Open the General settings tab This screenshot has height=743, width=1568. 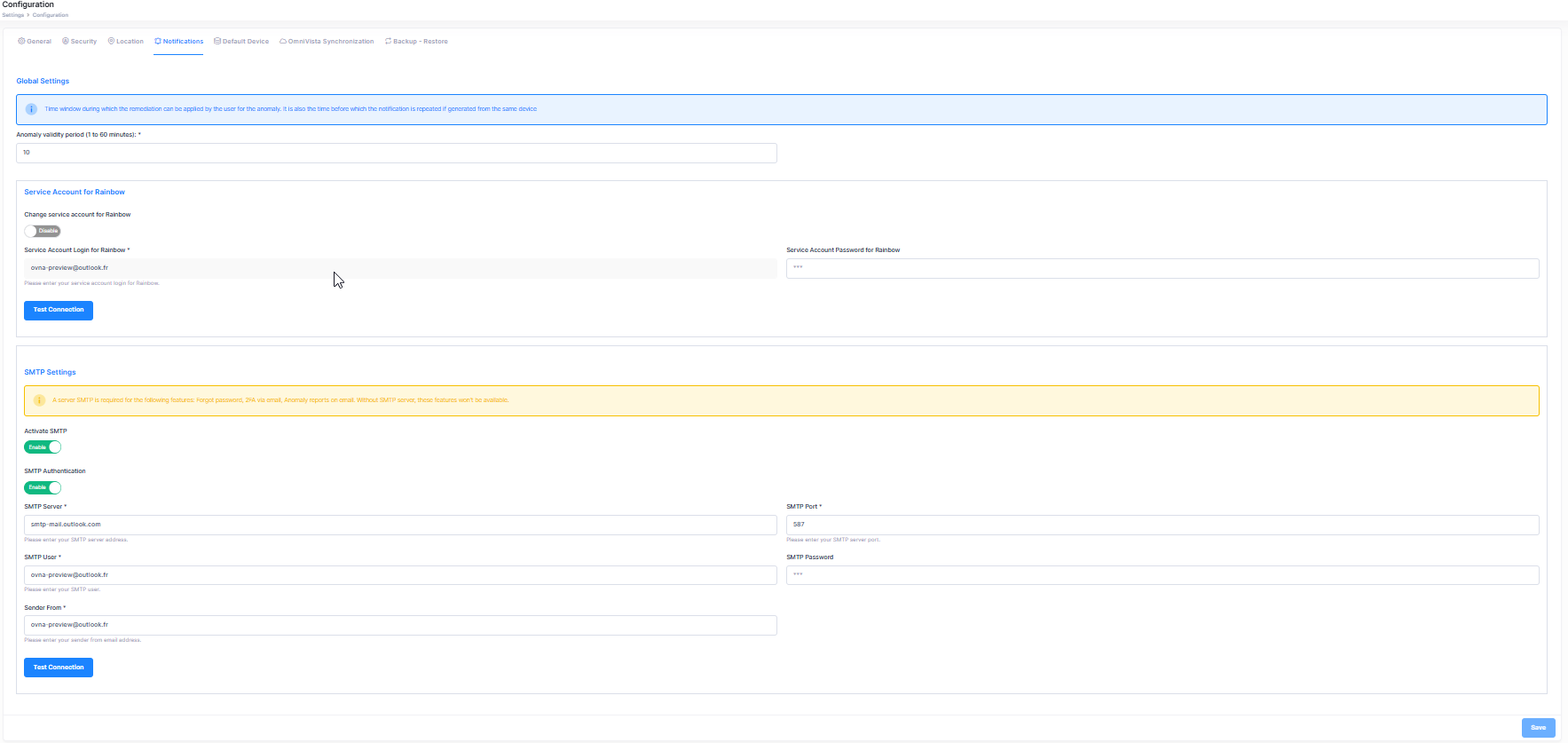35,42
